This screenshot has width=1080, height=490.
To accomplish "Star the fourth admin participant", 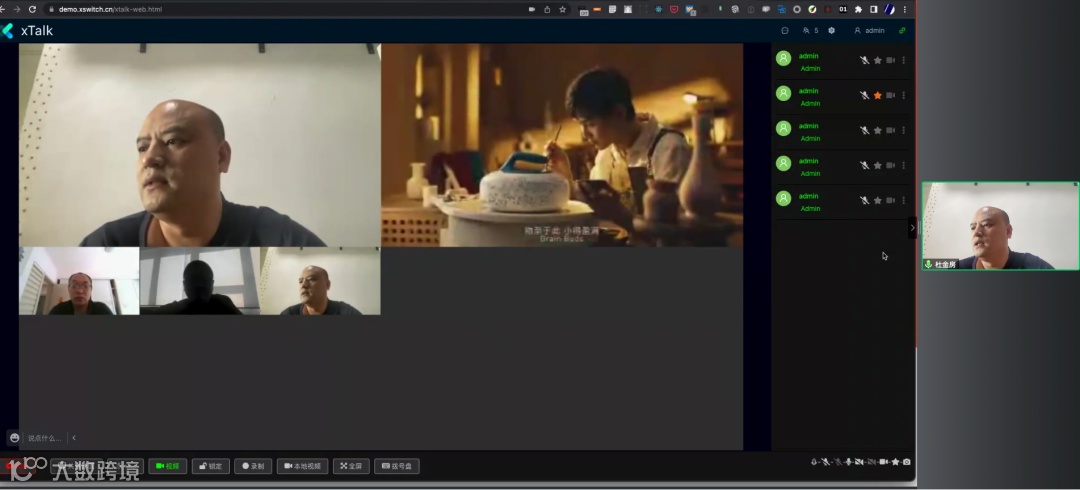I will (878, 165).
